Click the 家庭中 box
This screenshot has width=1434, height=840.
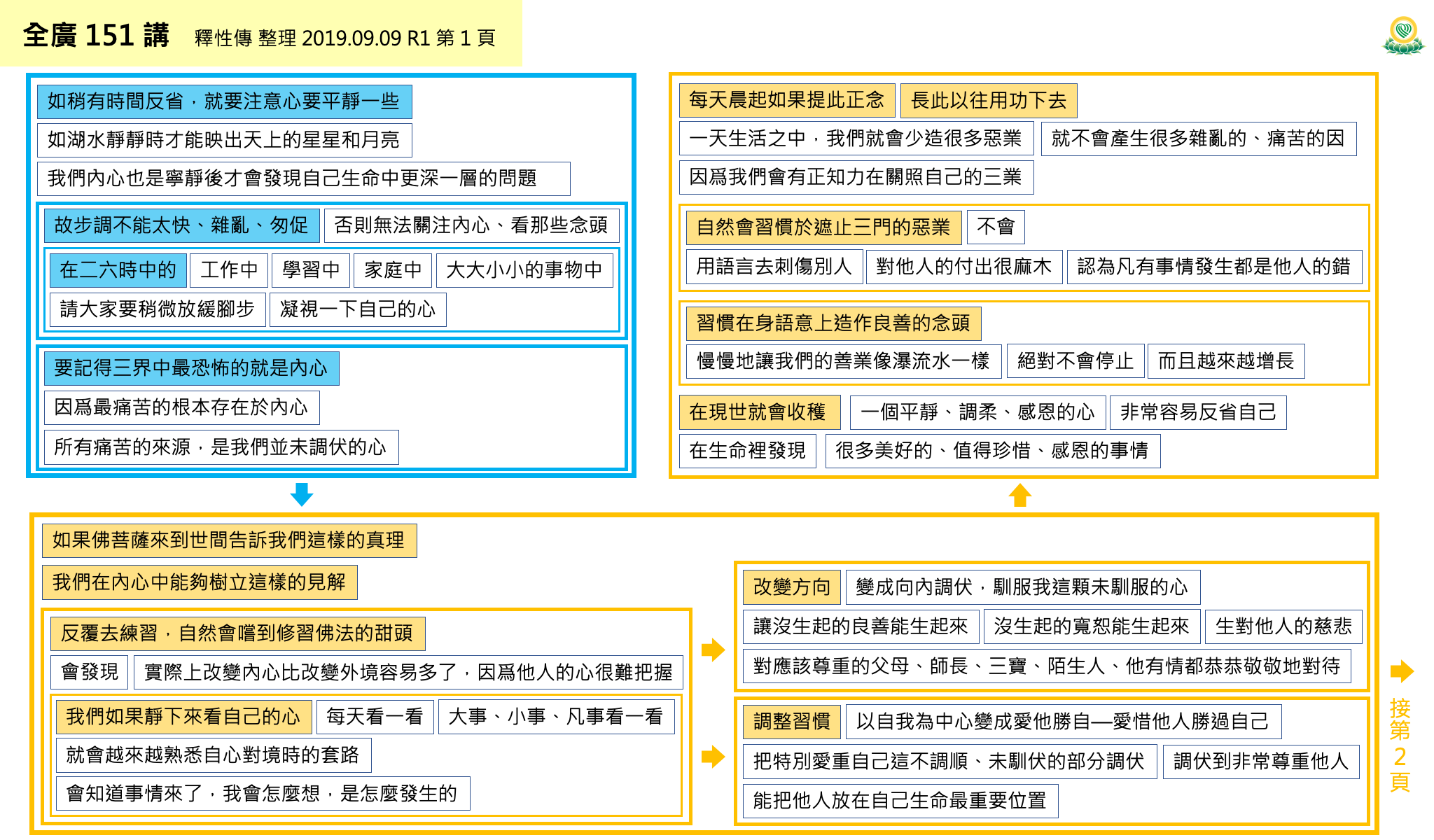tap(393, 269)
